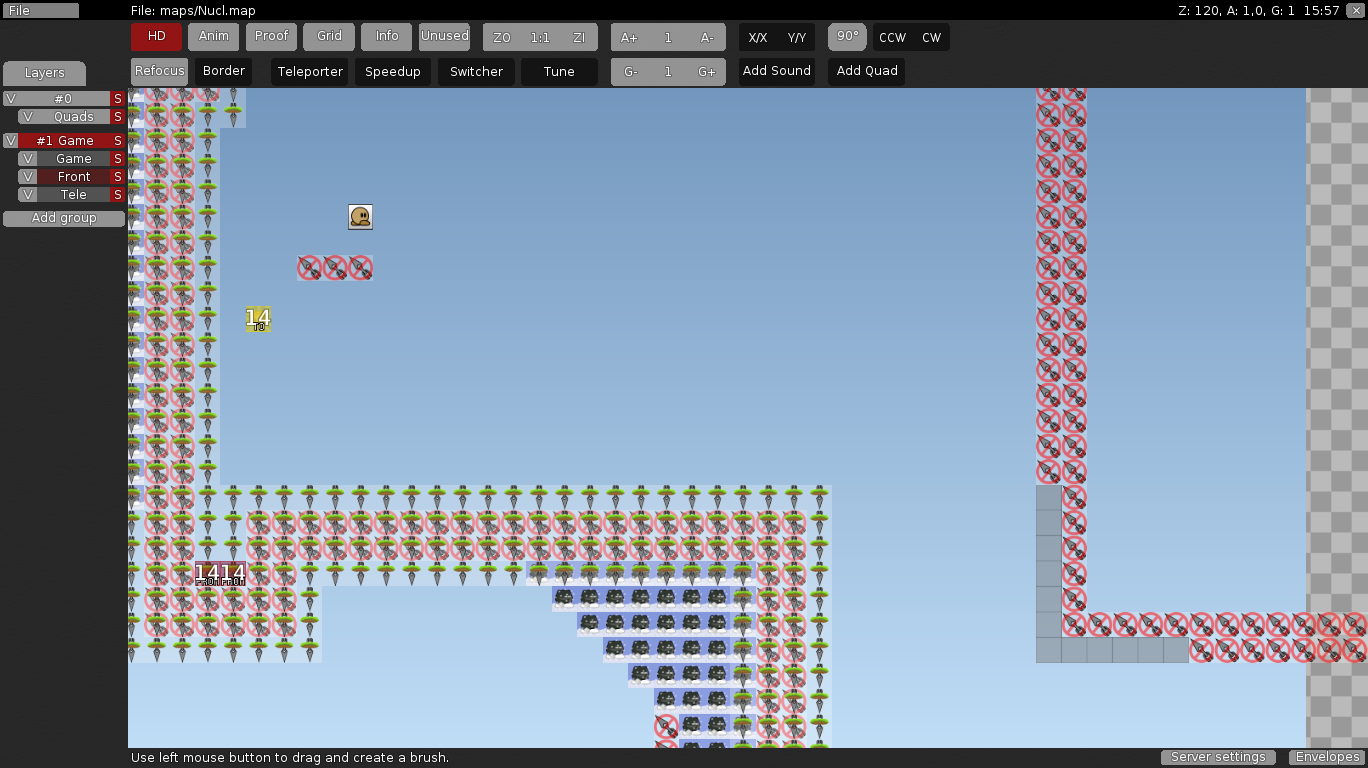Click the Add group button
This screenshot has height=768, width=1368.
tap(64, 218)
